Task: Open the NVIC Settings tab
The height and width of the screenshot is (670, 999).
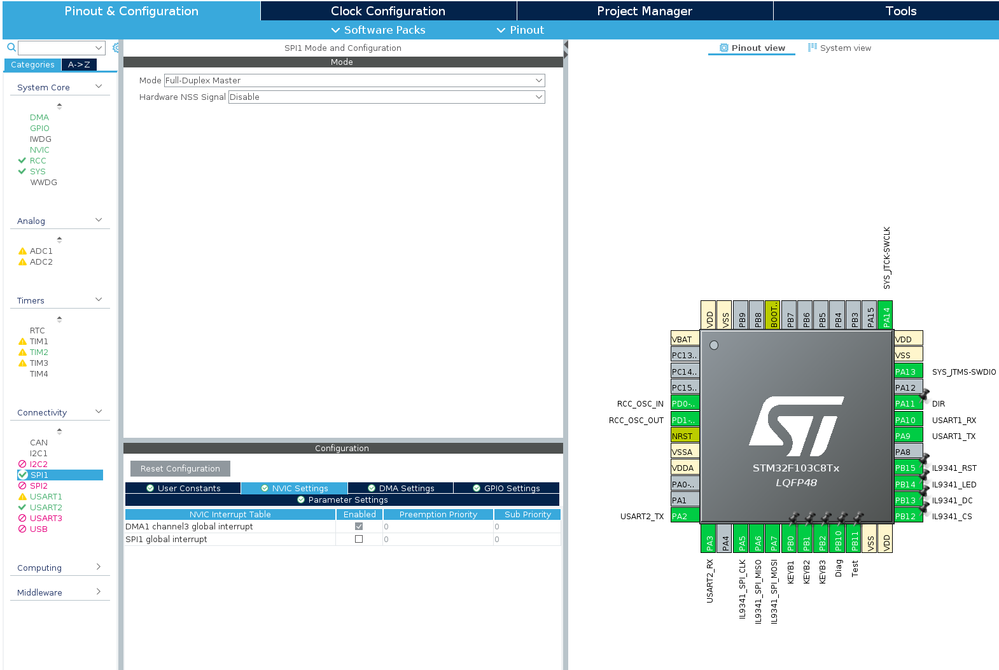Action: pyautogui.click(x=294, y=488)
